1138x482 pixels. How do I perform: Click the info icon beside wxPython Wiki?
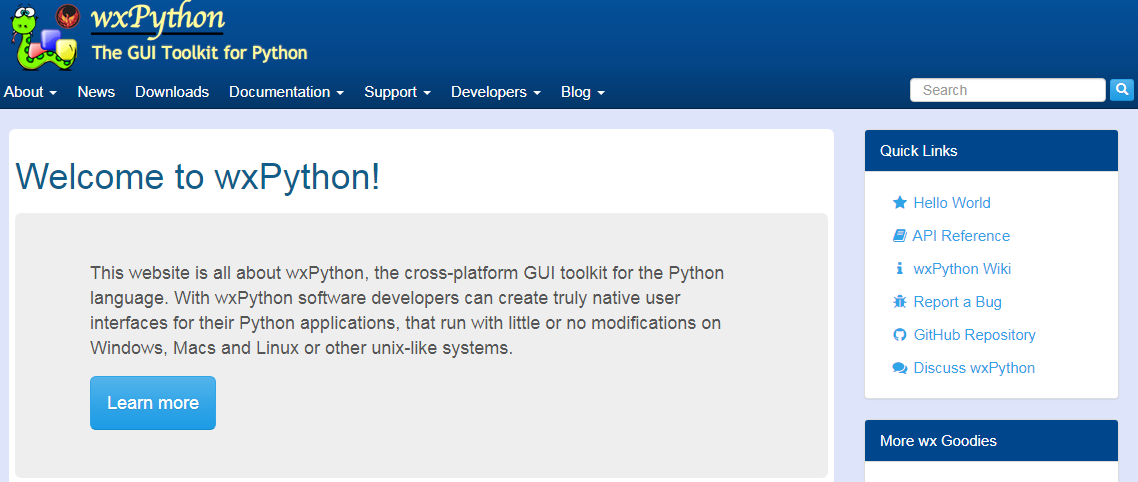tap(900, 269)
